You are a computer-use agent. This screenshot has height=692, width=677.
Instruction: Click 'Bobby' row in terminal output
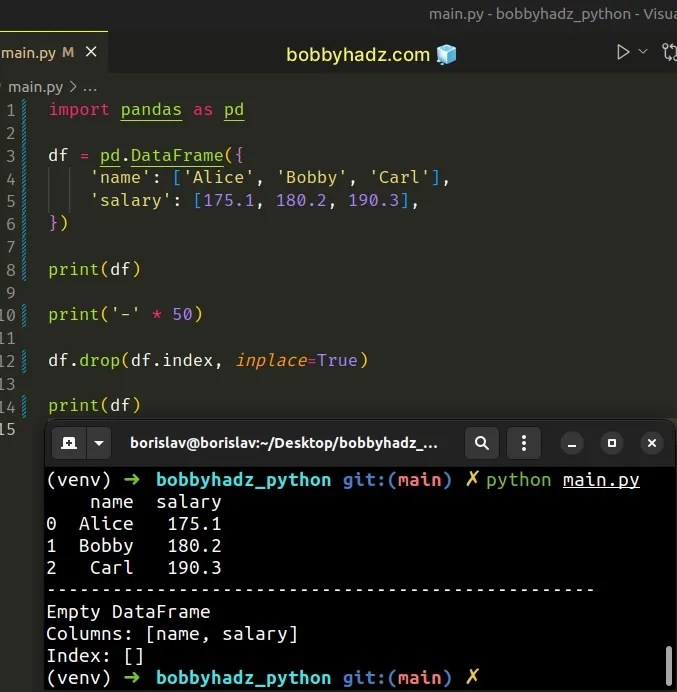(134, 546)
